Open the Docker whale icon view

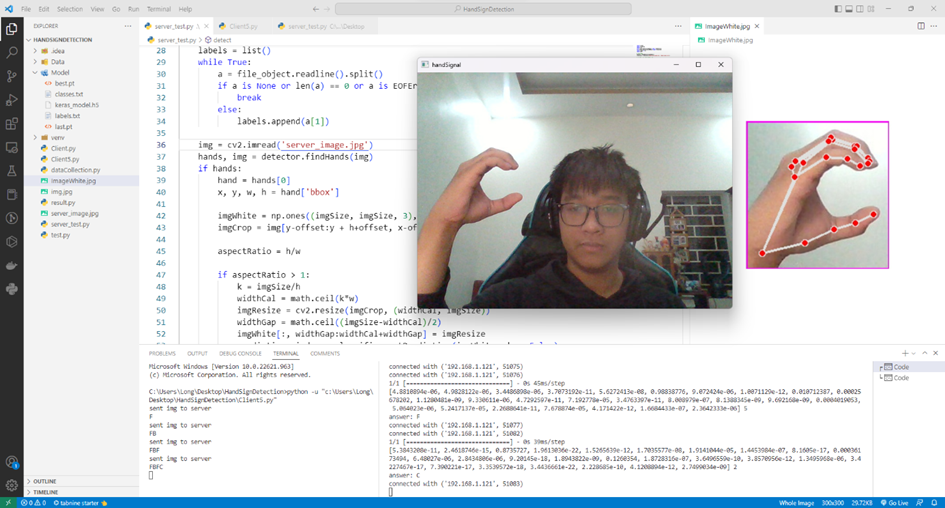11,266
